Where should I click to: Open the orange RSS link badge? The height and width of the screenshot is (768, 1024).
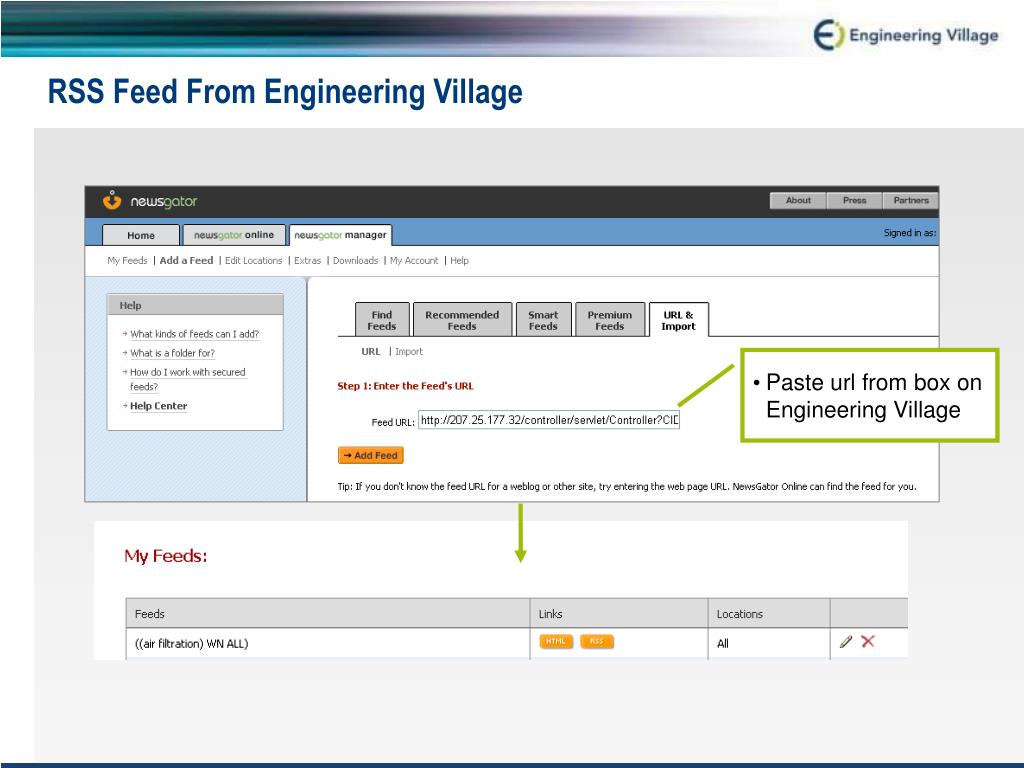597,641
